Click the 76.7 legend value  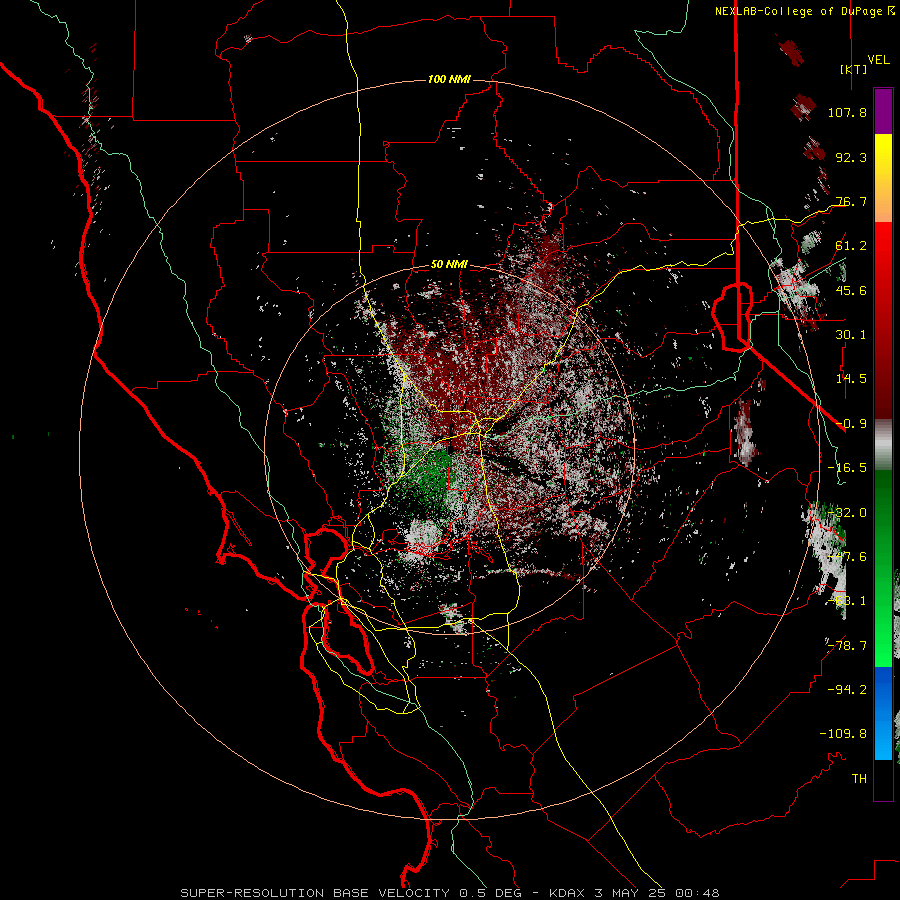[851, 201]
